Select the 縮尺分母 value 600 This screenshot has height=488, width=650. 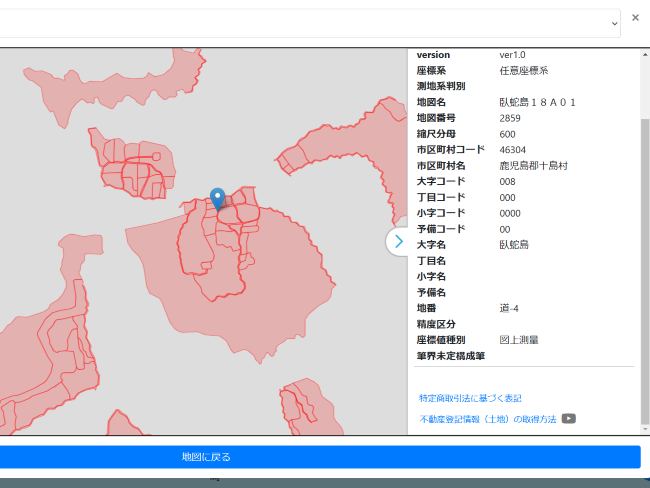(507, 134)
